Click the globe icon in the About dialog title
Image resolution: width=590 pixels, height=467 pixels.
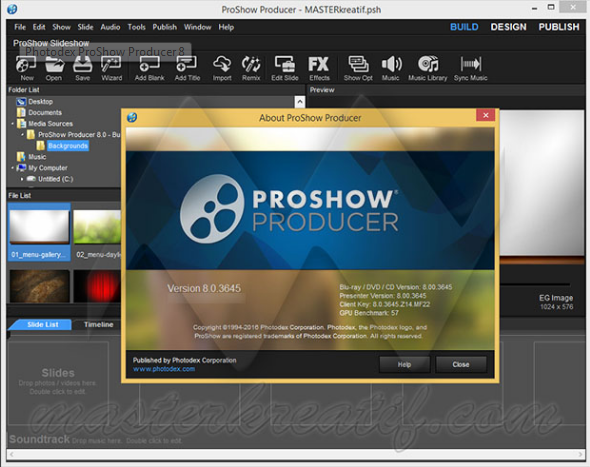point(132,117)
